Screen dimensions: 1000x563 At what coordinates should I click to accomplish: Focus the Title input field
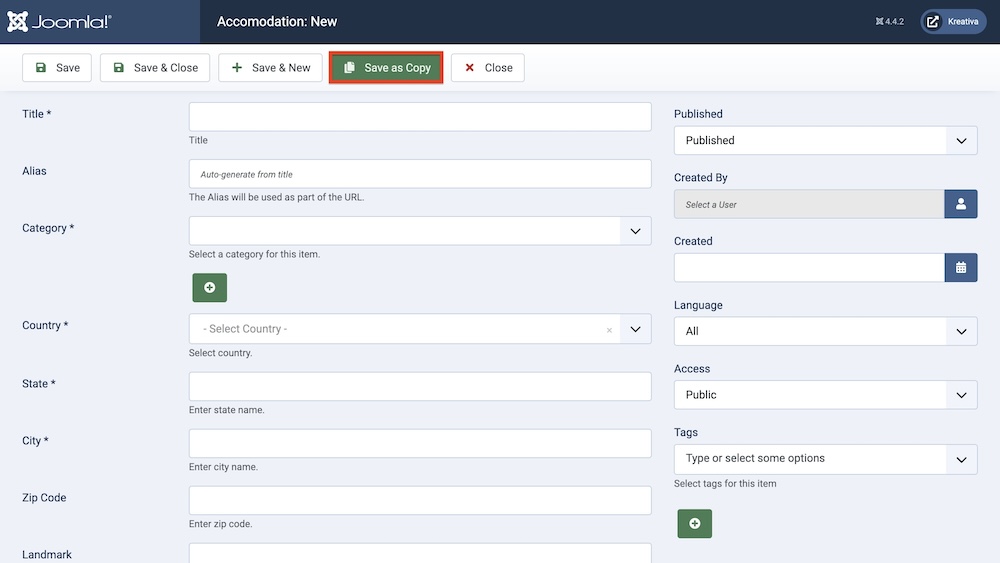(420, 116)
